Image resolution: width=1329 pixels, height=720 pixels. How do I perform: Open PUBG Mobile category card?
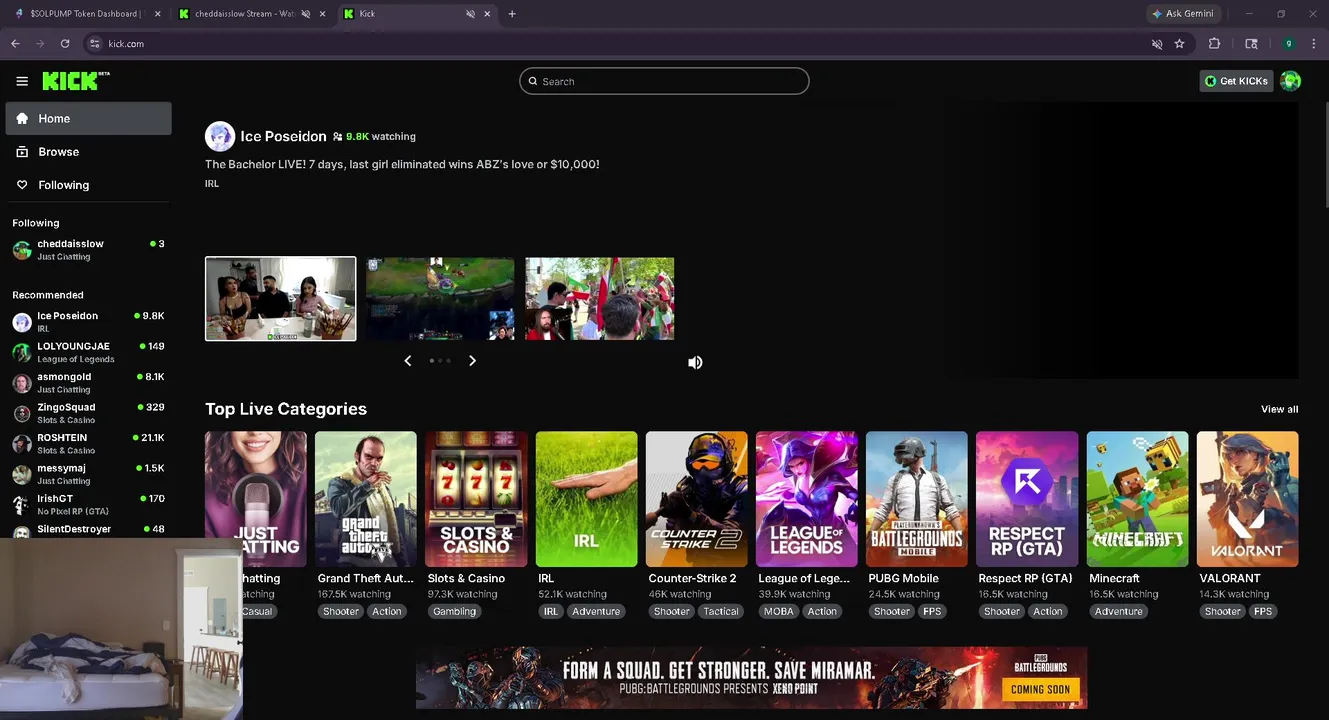click(x=917, y=499)
